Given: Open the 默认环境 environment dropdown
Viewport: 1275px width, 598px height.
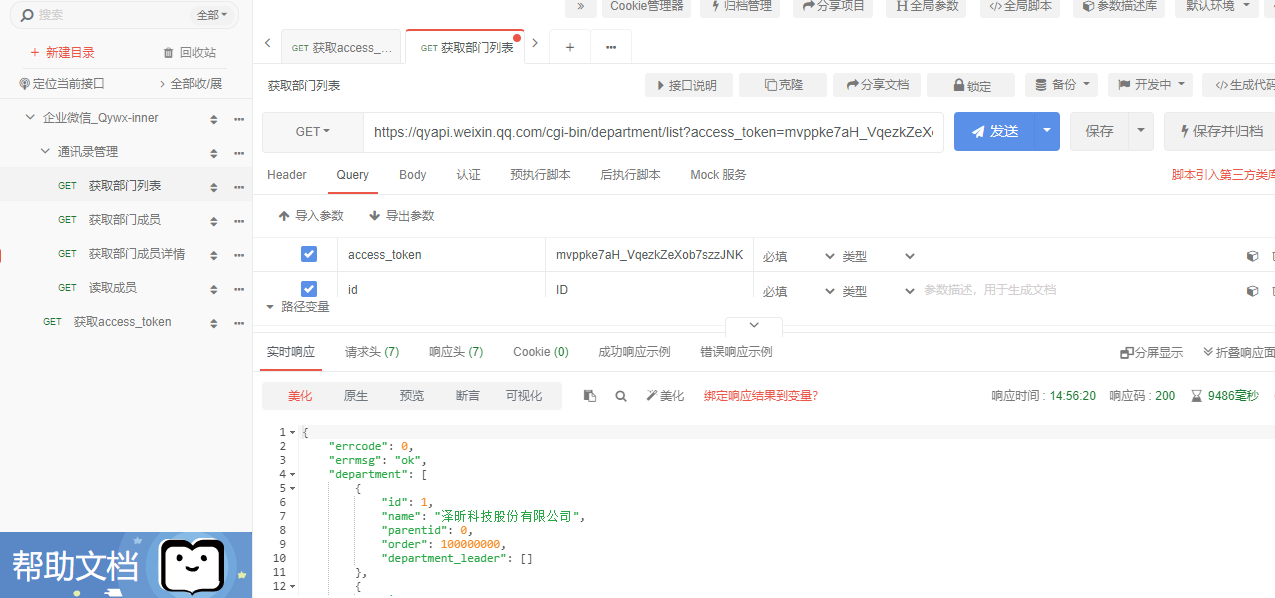Looking at the screenshot, I should 1218,6.
